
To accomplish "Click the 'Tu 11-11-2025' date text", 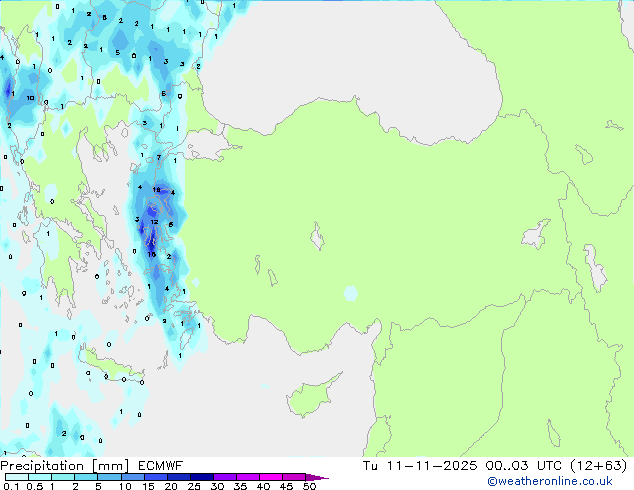I will click(420, 466).
